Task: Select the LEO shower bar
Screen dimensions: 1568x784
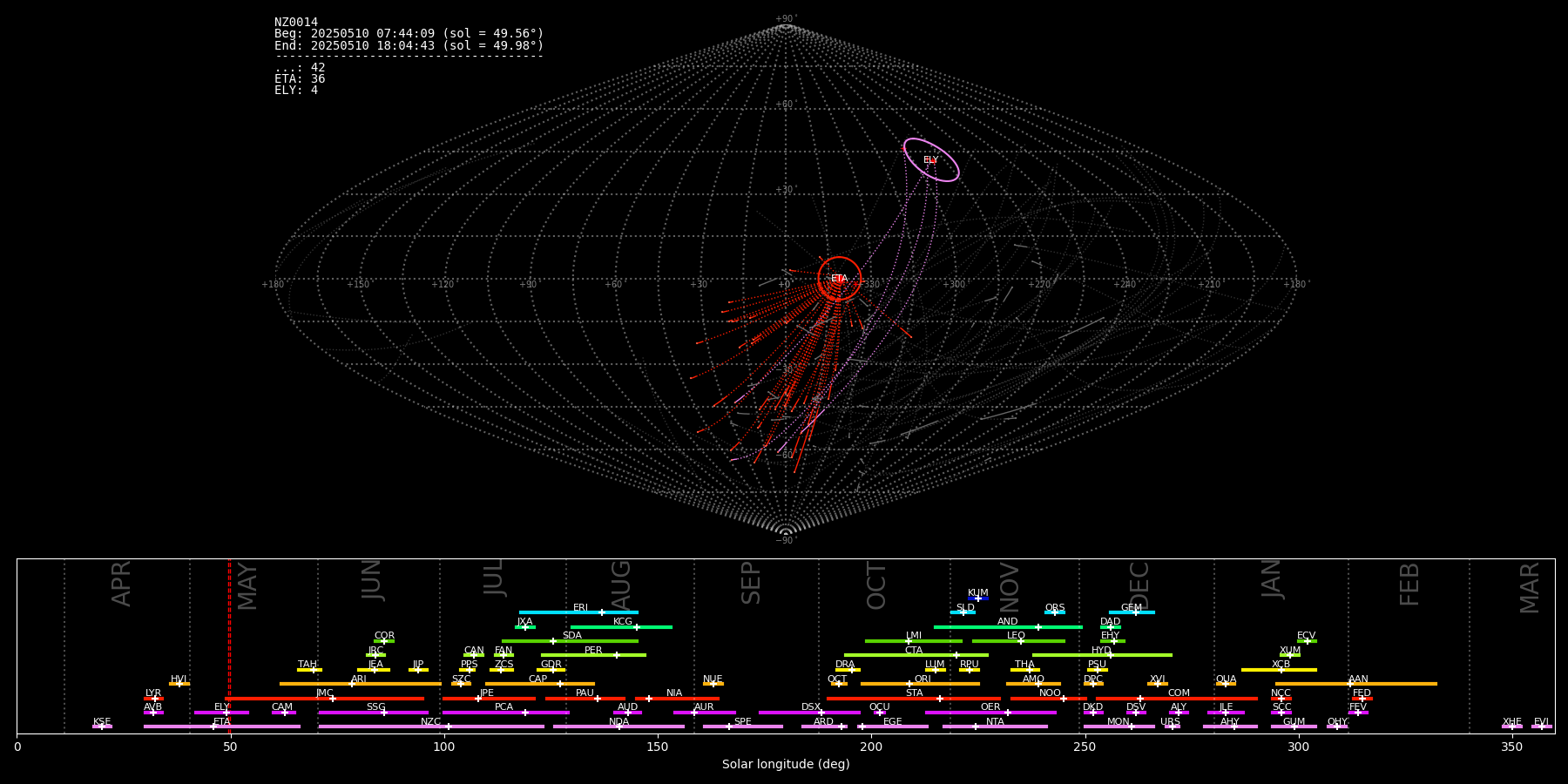Action: [1018, 641]
